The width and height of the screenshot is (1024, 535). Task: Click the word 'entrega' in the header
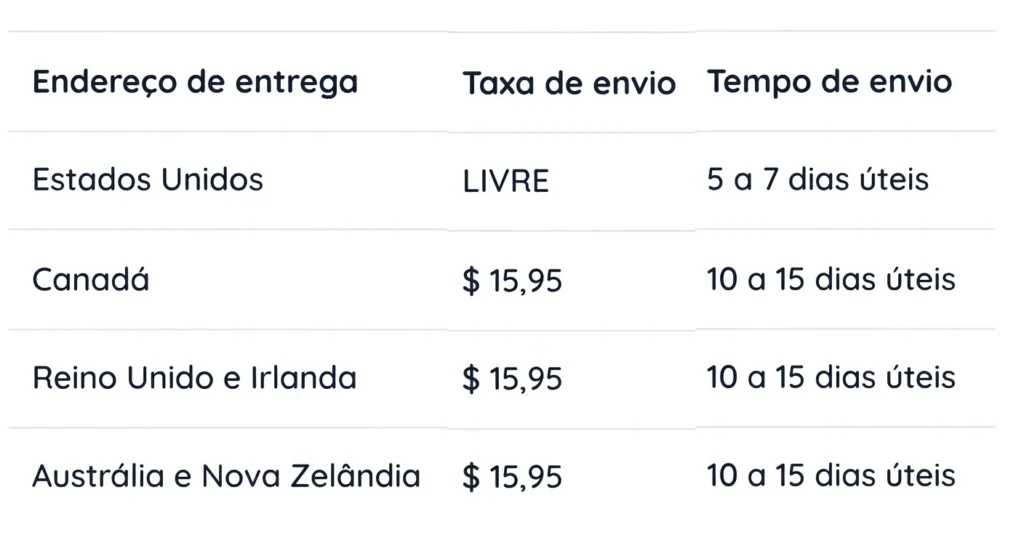pyautogui.click(x=296, y=83)
